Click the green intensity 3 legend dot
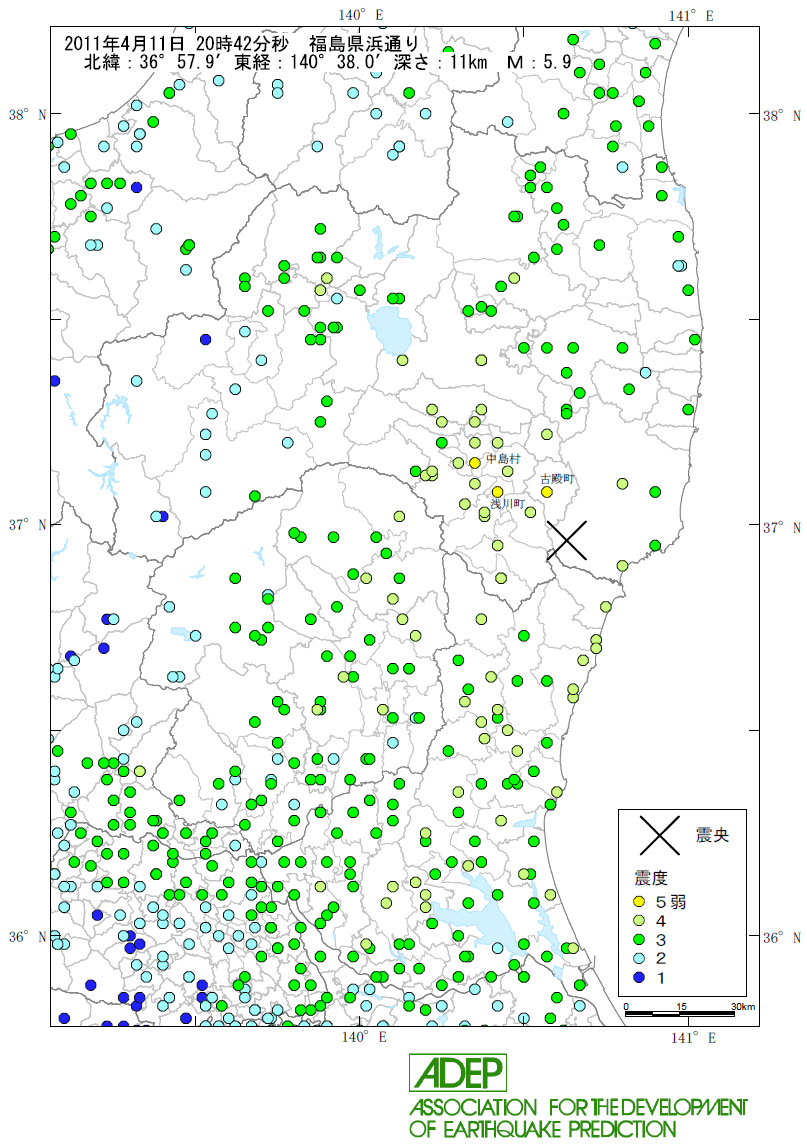Viewport: 807px width, 1144px height. (640, 940)
